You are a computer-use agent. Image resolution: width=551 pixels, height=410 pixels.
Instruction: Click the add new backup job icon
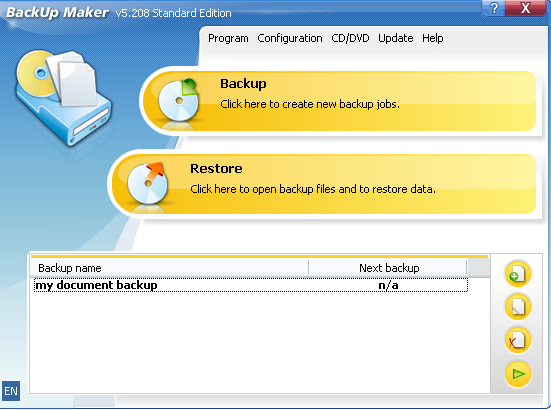pyautogui.click(x=518, y=274)
